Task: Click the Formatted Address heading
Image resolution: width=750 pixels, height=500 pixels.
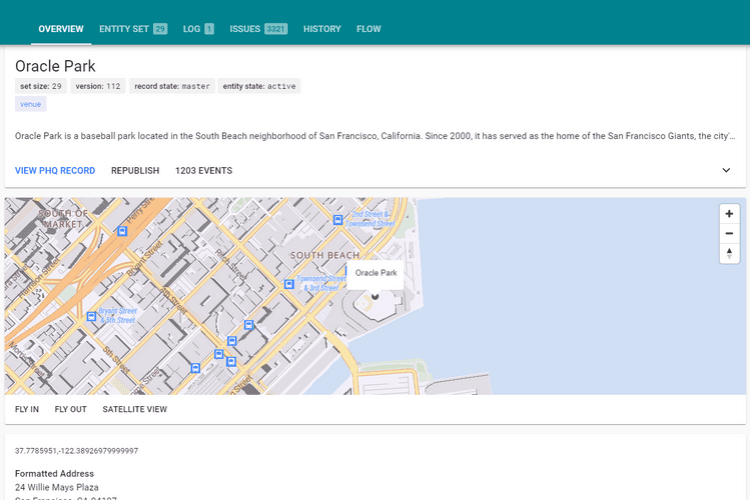Action: pos(55,474)
